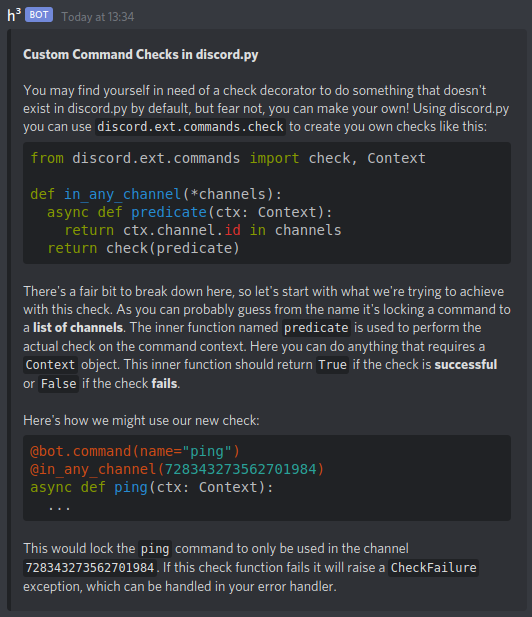Click the embed title Custom Command Checks
This screenshot has height=617, width=532.
tap(140, 54)
